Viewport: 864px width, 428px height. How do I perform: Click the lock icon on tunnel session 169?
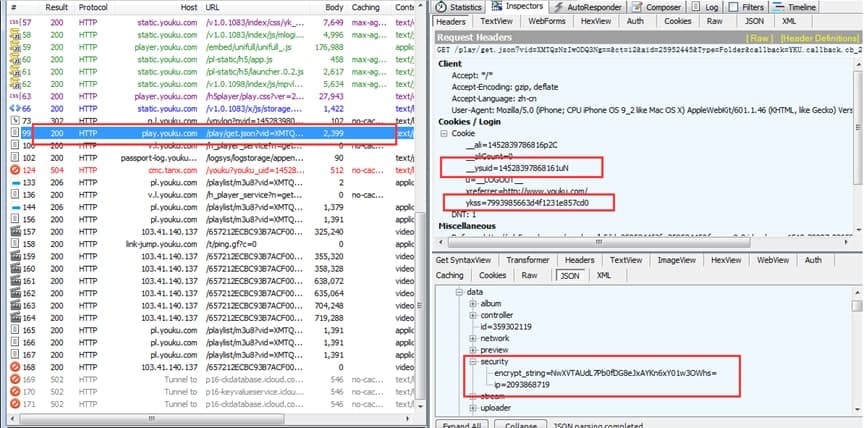13,381
